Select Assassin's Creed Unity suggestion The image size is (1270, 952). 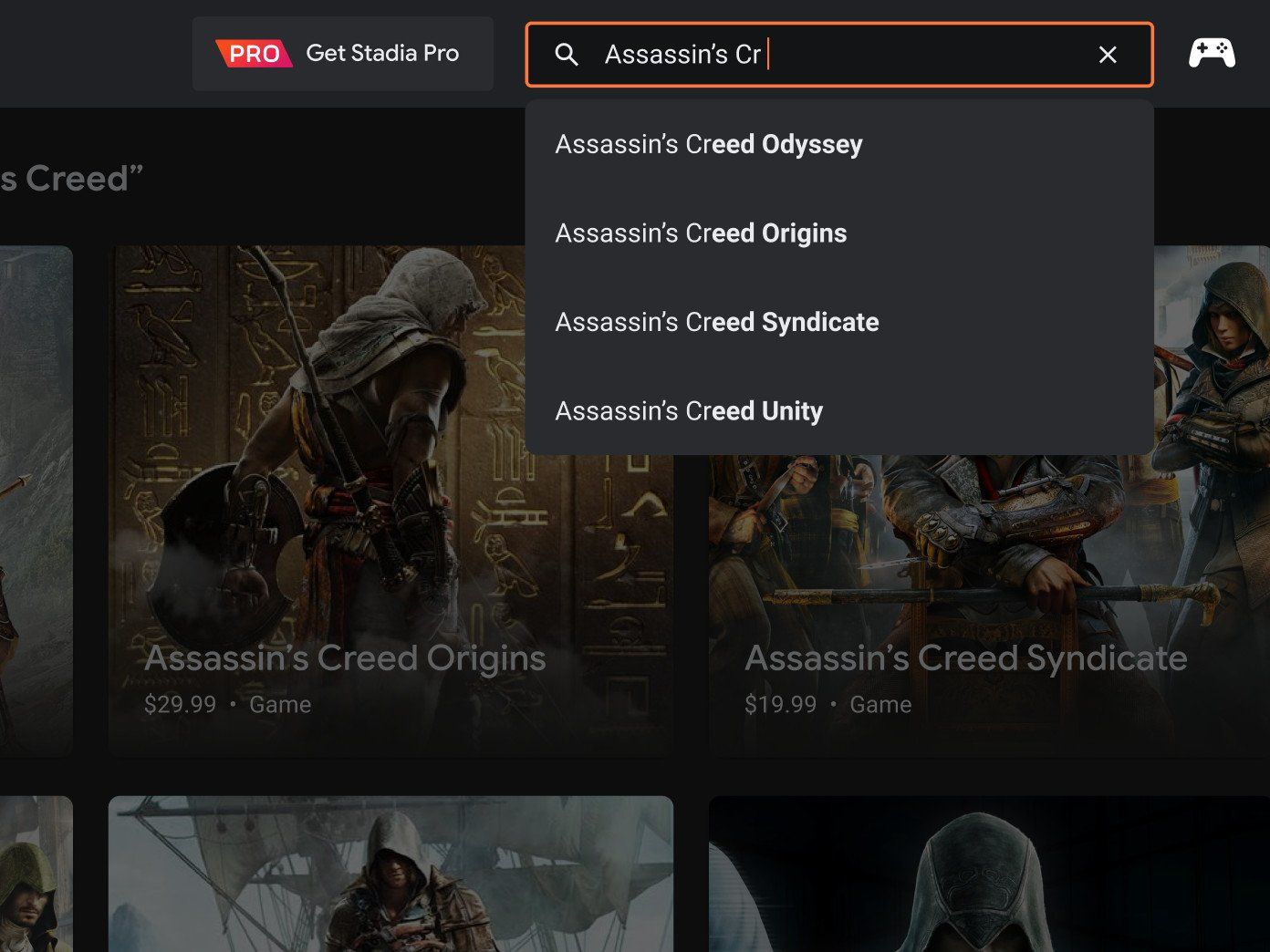tap(689, 410)
